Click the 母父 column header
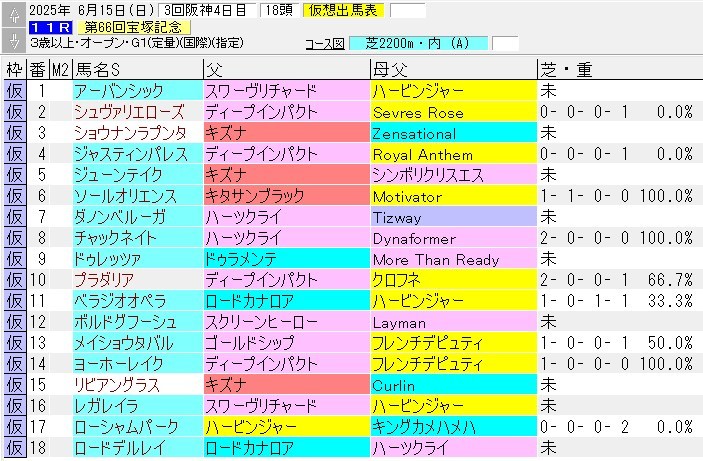The image size is (703, 461). tap(454, 70)
